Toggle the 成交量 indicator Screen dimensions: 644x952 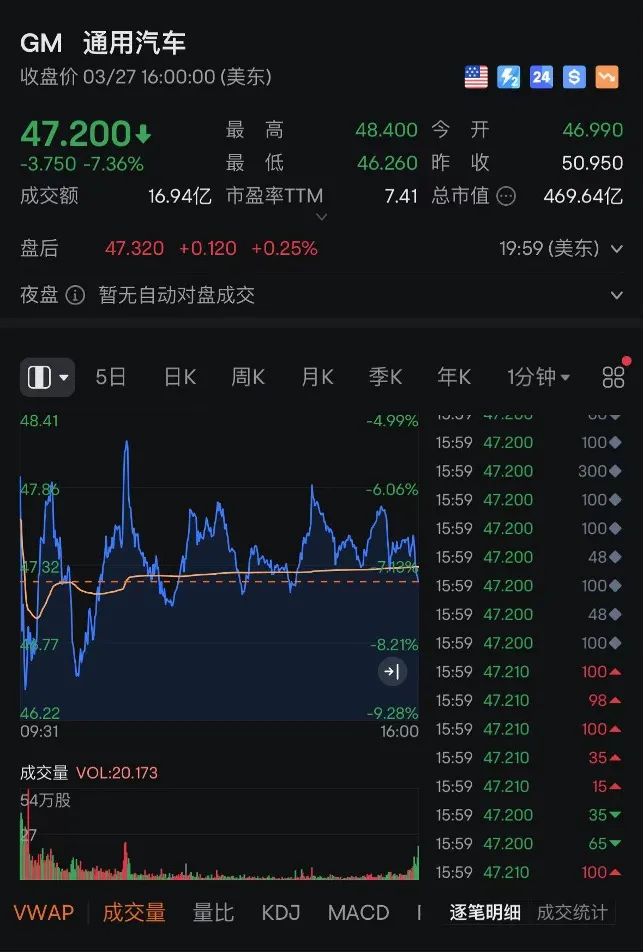click(134, 913)
